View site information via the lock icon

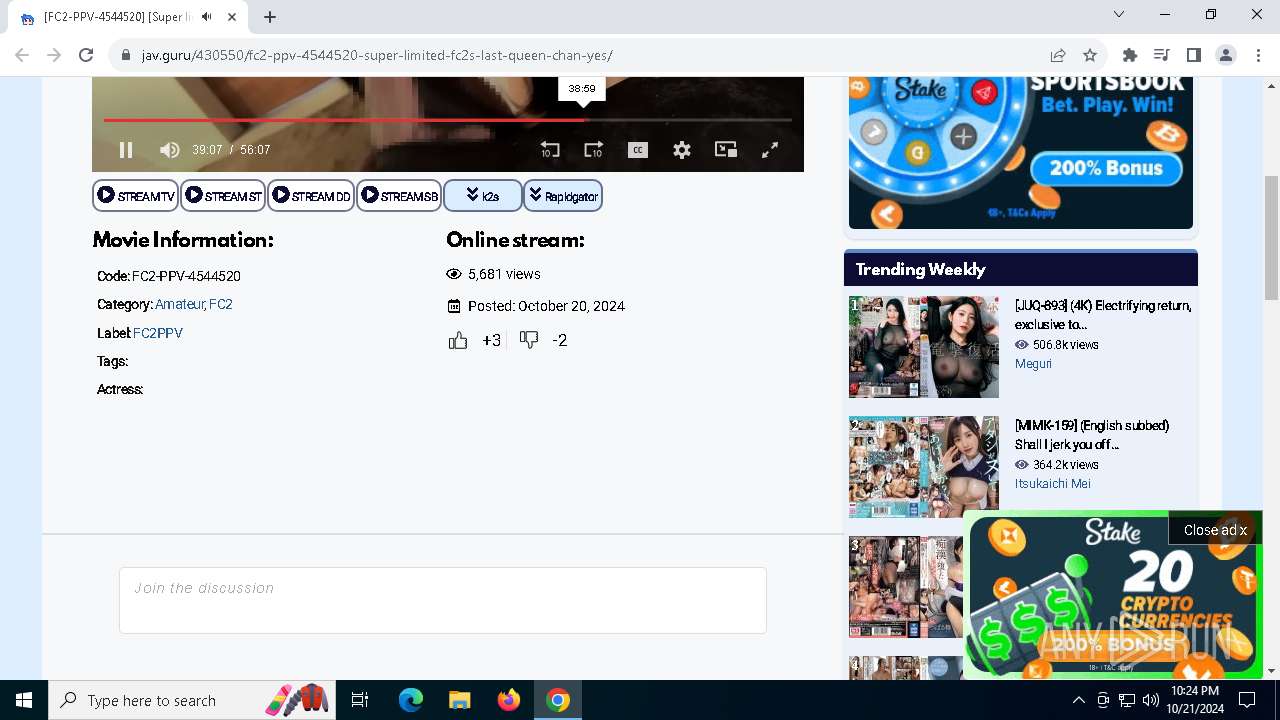(126, 56)
